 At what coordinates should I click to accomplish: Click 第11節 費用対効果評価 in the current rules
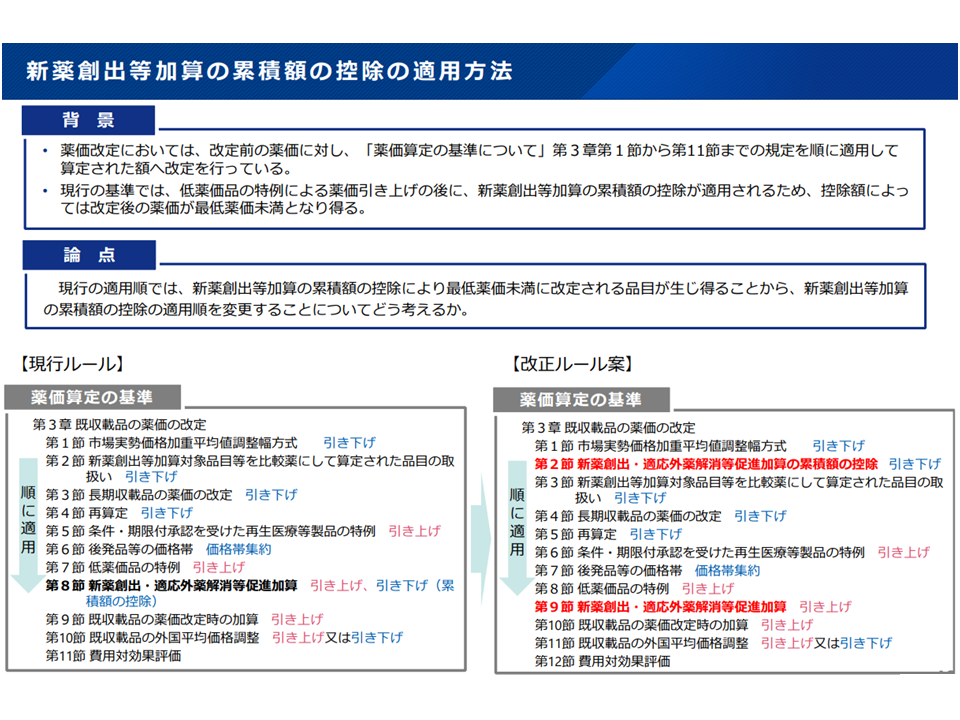(x=113, y=655)
